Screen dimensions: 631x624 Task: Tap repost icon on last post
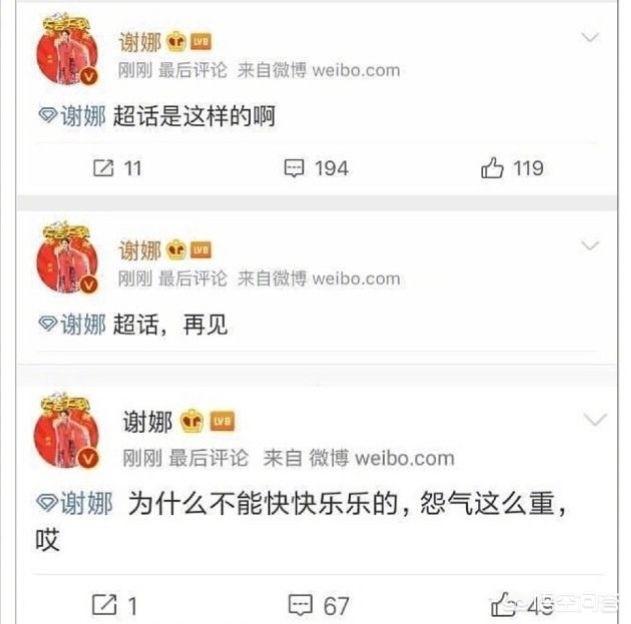(x=104, y=604)
